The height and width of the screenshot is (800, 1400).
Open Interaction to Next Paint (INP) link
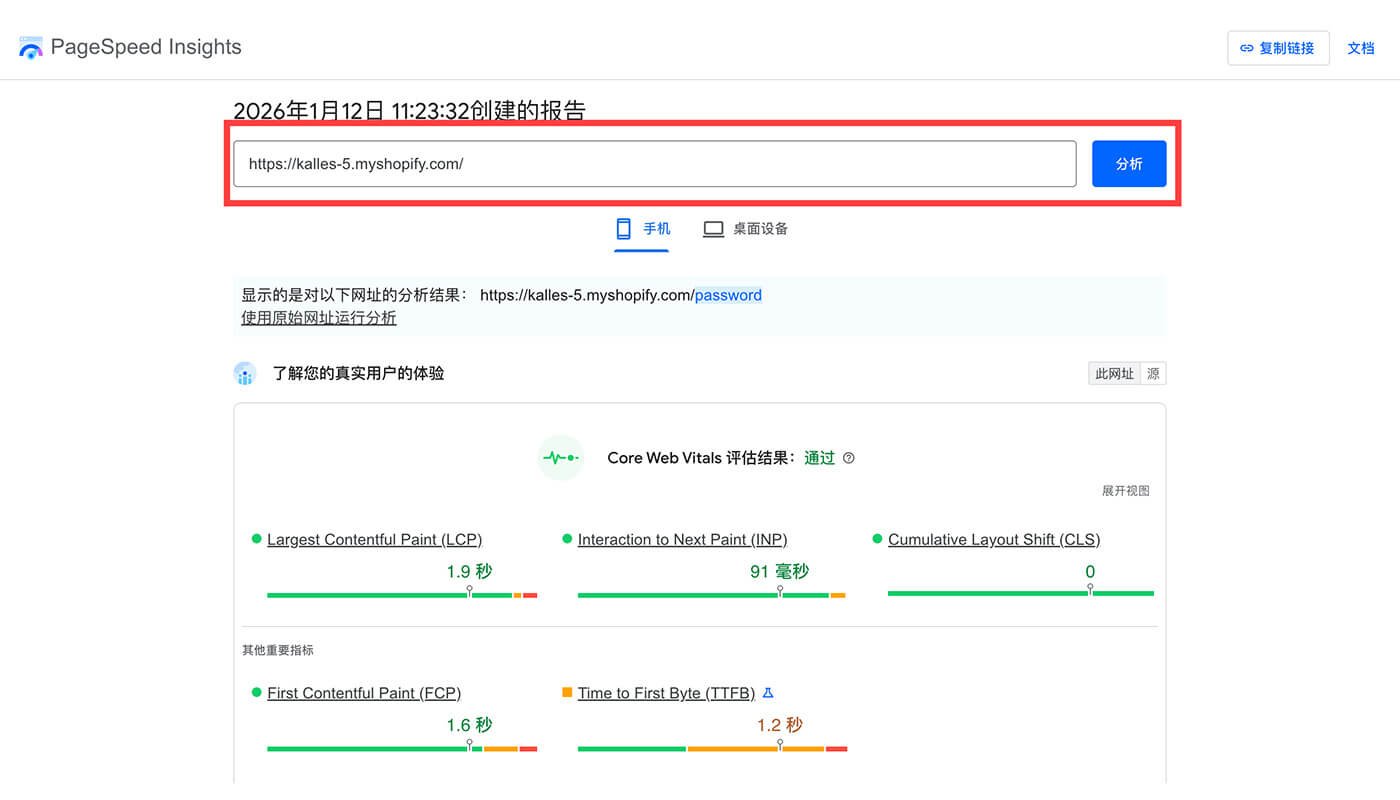point(682,540)
